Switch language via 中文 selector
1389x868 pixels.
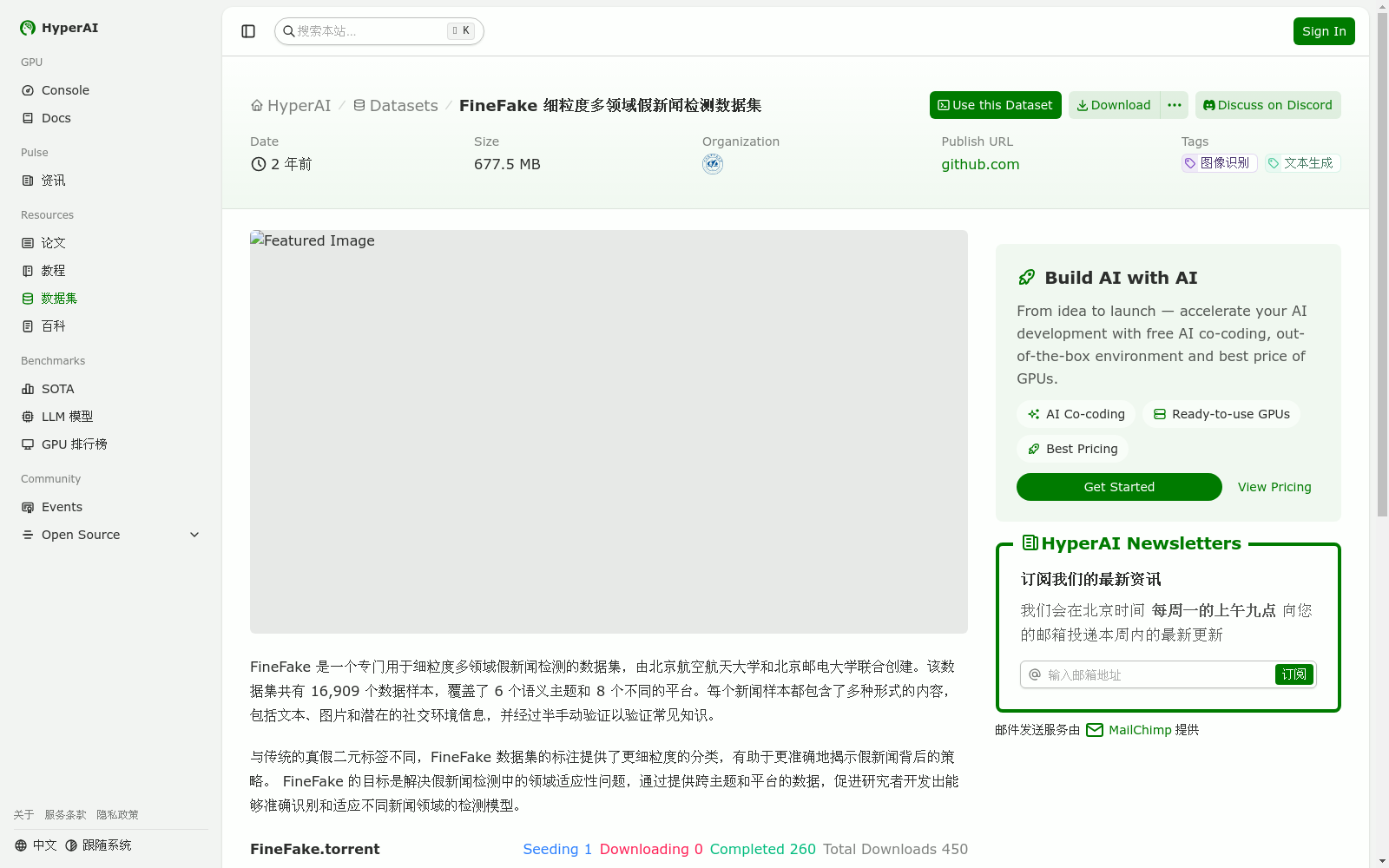coord(36,845)
